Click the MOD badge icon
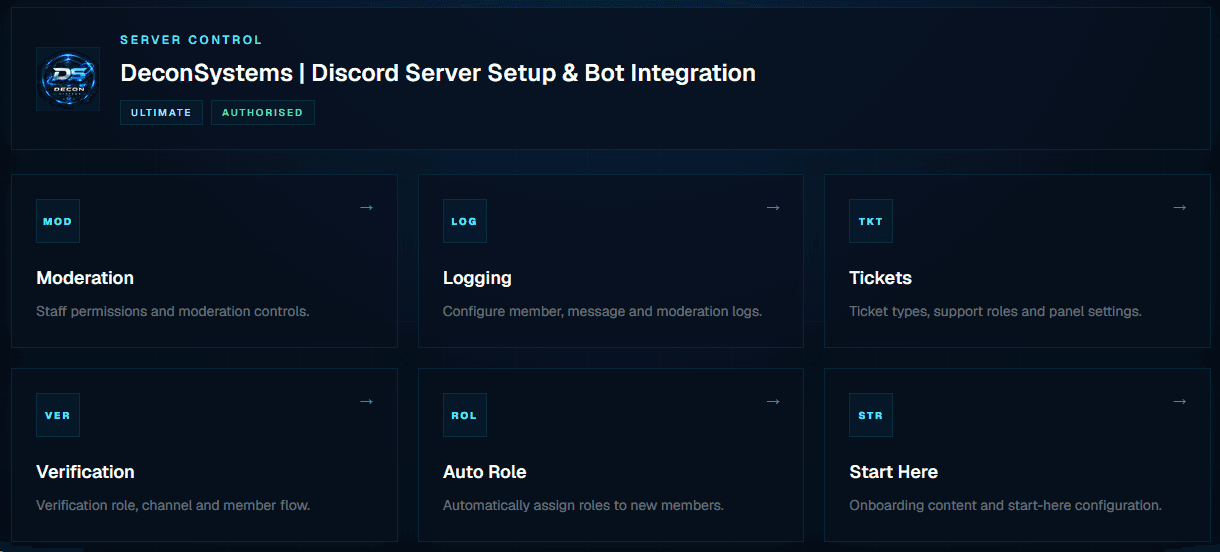The width and height of the screenshot is (1220, 552). tap(58, 221)
